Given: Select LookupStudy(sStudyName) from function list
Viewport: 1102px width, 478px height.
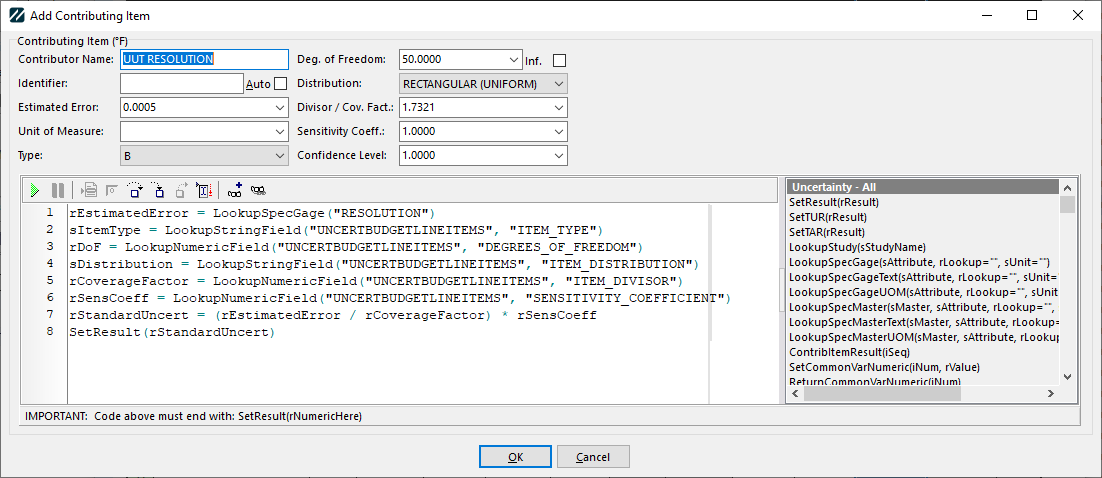Looking at the screenshot, I should click(x=856, y=247).
